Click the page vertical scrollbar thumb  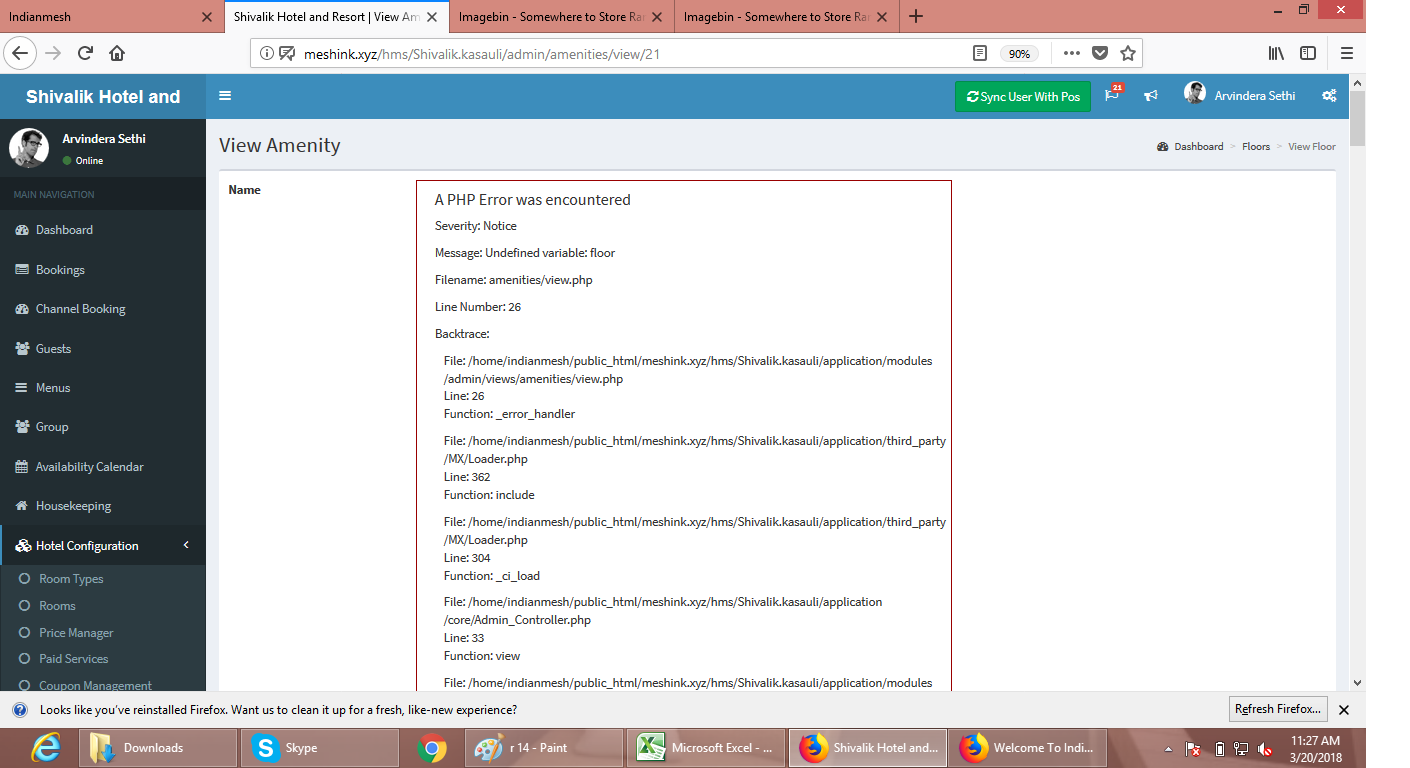pyautogui.click(x=1357, y=118)
